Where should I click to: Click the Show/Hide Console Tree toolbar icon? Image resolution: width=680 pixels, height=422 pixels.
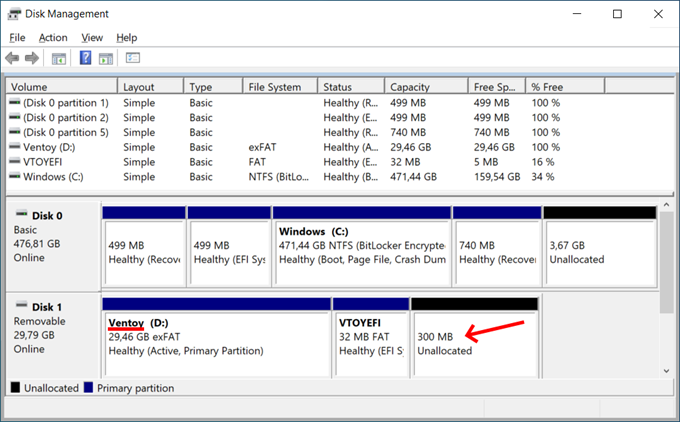59,58
